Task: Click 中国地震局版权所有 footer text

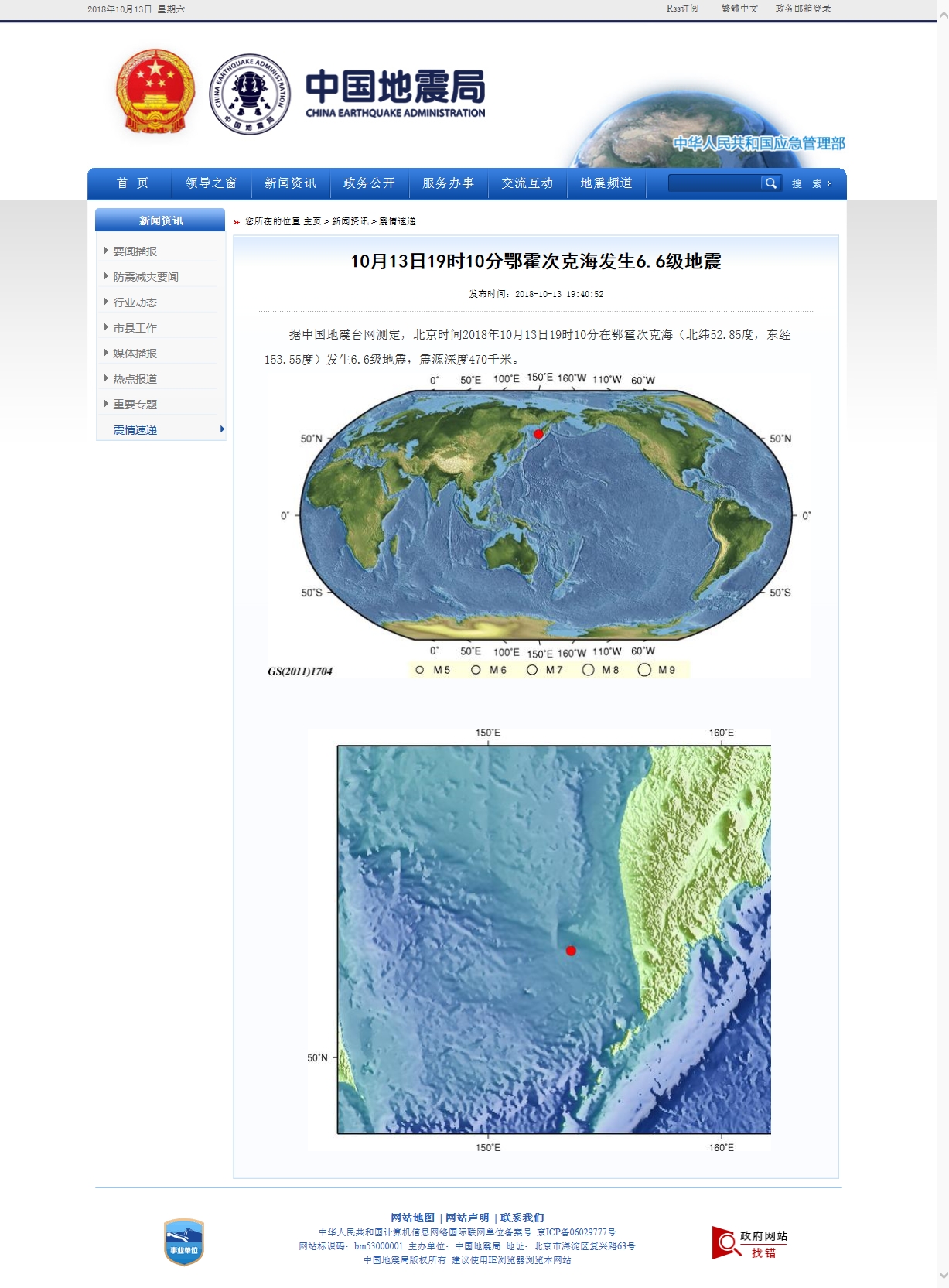Action: (405, 1260)
